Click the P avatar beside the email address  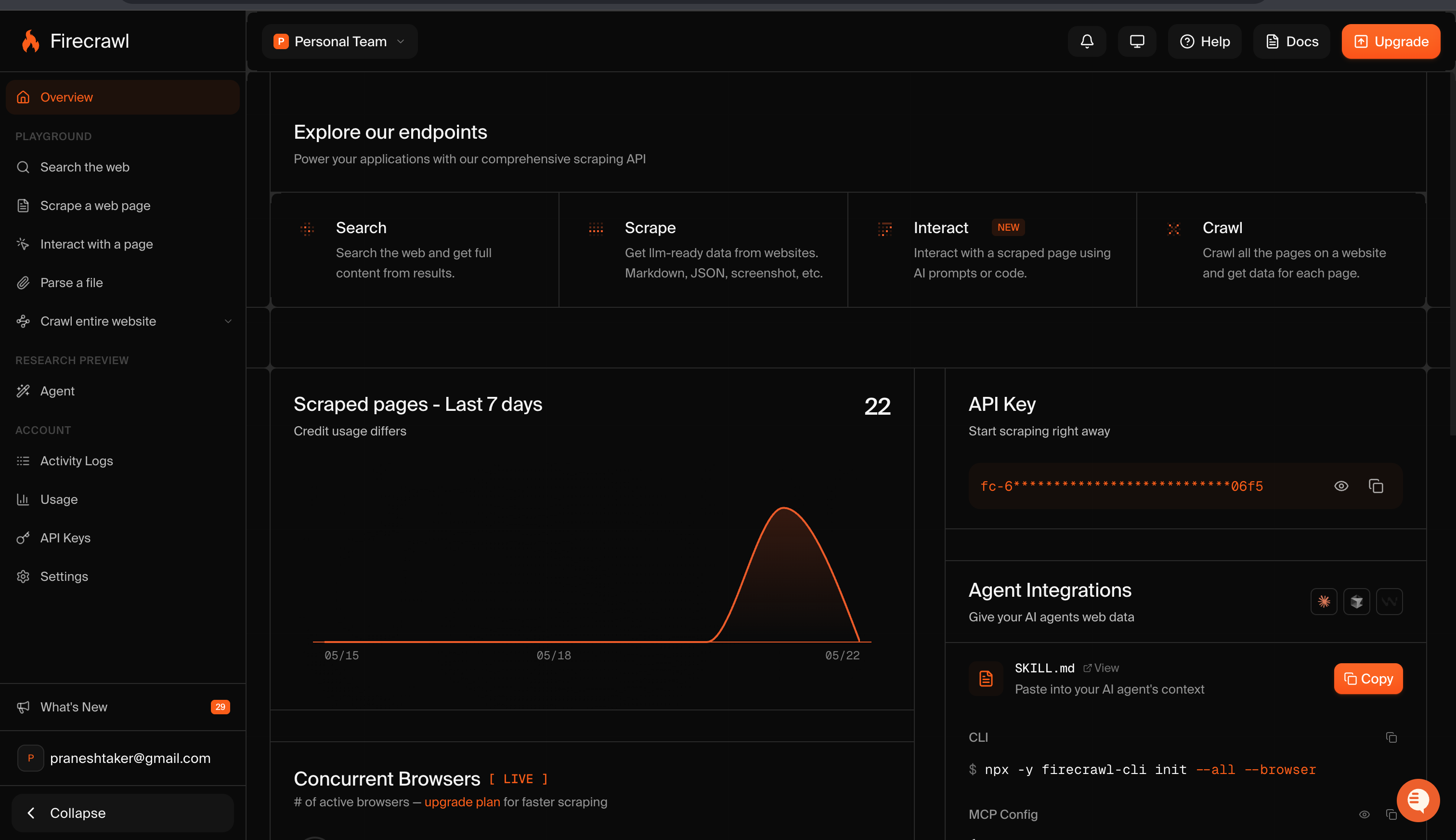click(x=30, y=758)
